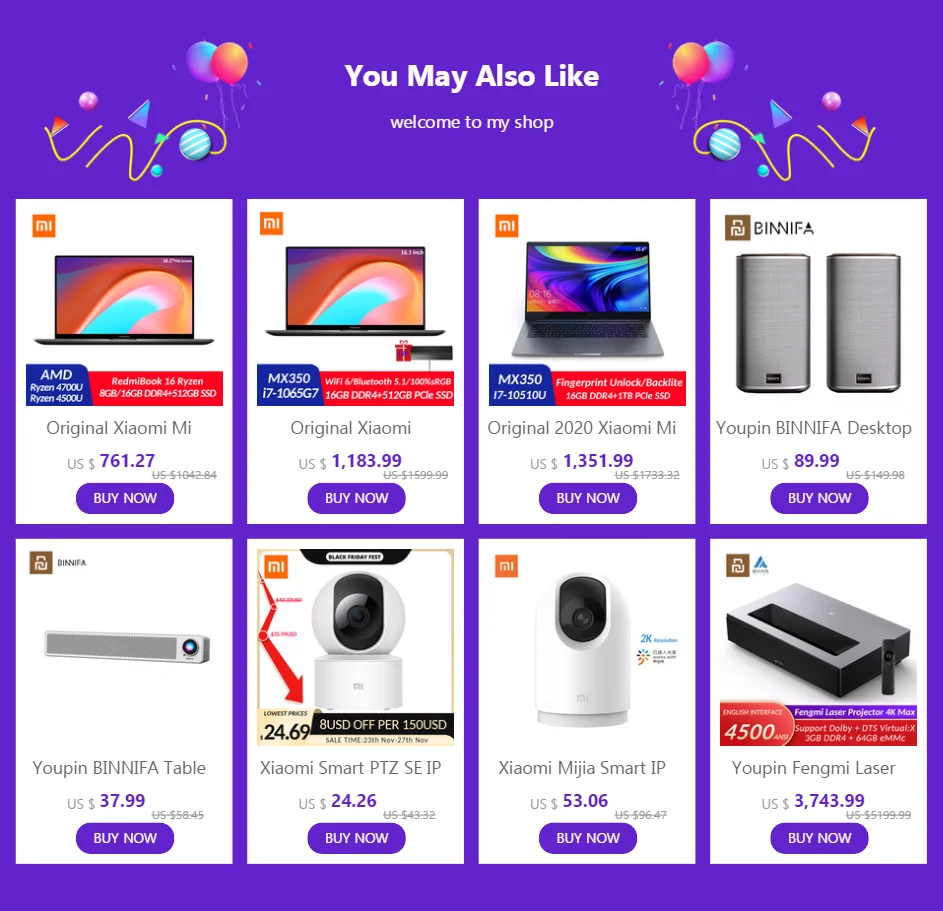Click BUY NOW under the 1,183.99 laptop
Viewport: 943px width, 911px height.
click(357, 498)
